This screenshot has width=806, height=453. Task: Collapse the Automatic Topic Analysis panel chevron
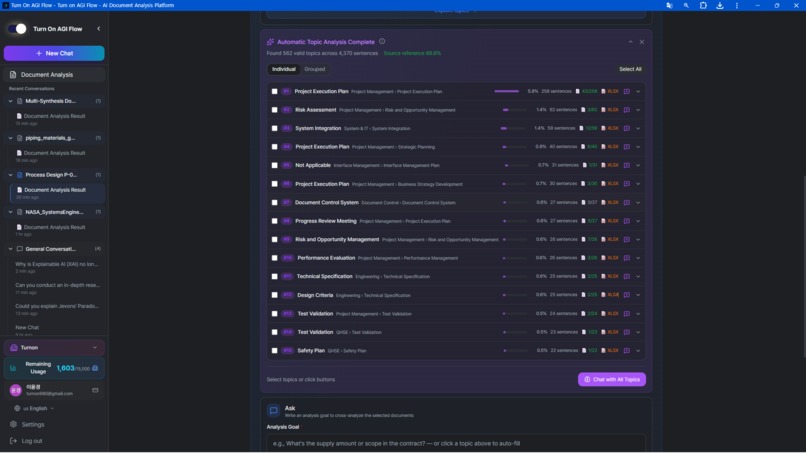[x=630, y=42]
